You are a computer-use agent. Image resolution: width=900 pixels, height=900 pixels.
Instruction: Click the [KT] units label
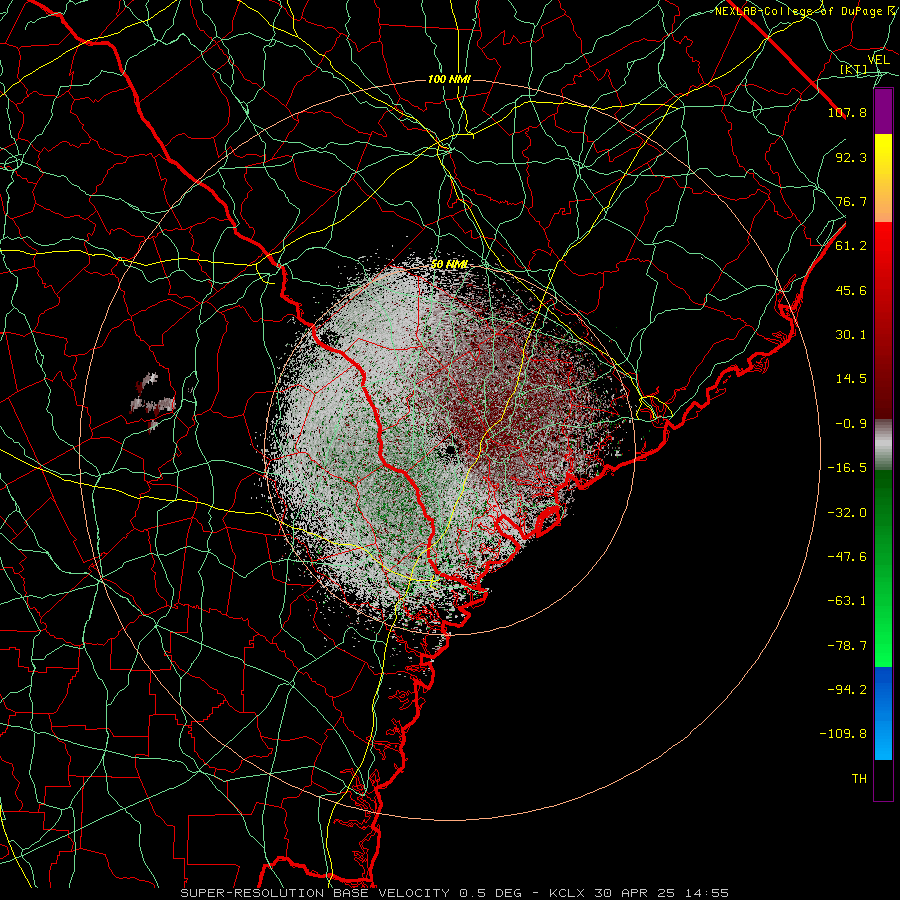(x=854, y=69)
